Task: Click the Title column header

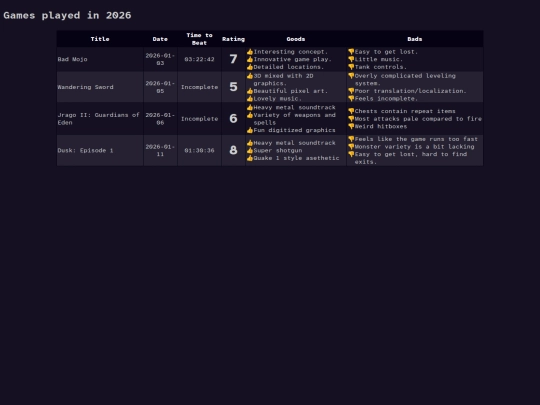Action: point(100,39)
